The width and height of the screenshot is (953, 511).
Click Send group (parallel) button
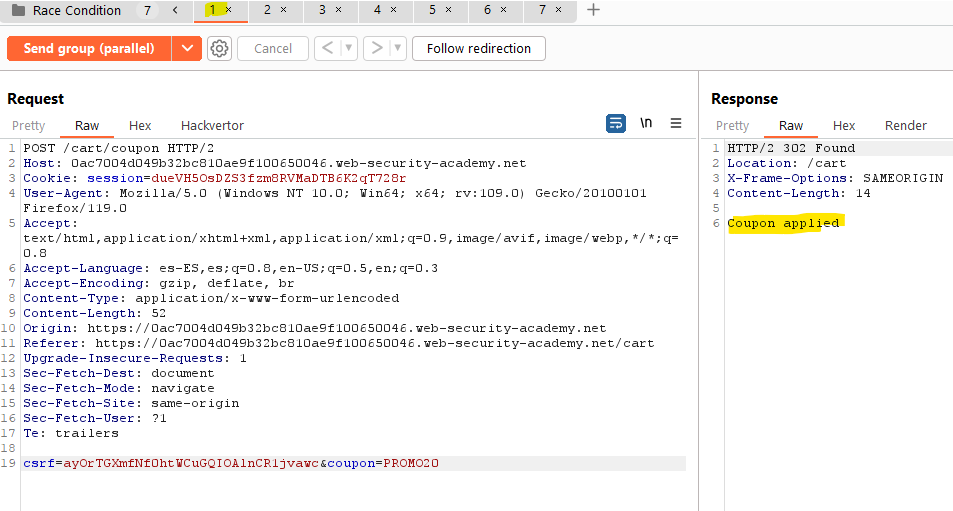(x=89, y=49)
